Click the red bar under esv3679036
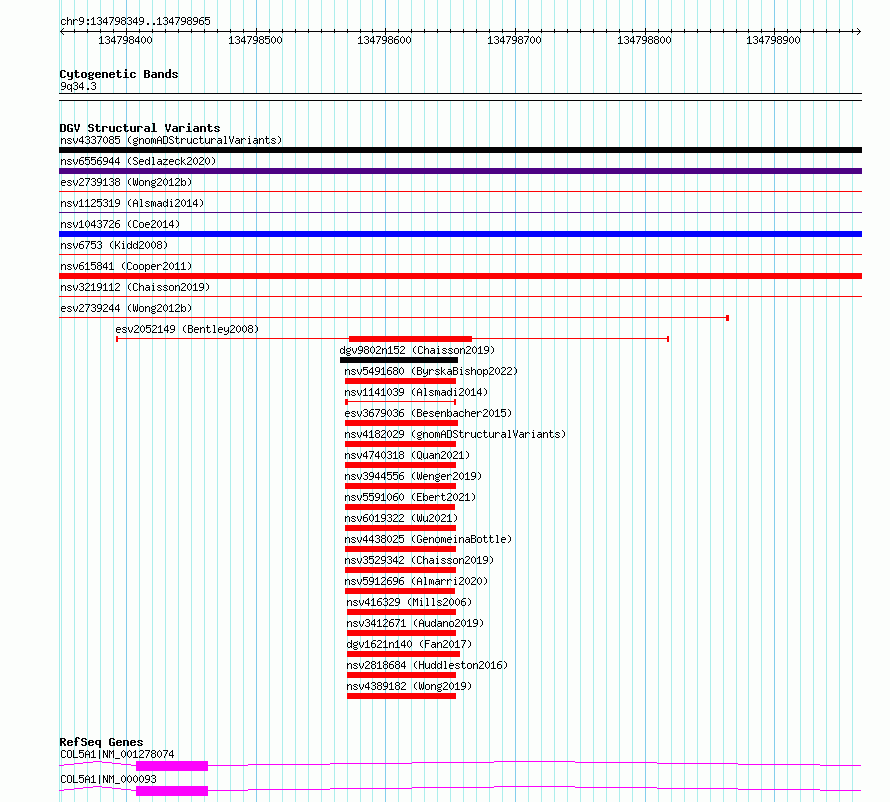This screenshot has height=802, width=890. 401,423
